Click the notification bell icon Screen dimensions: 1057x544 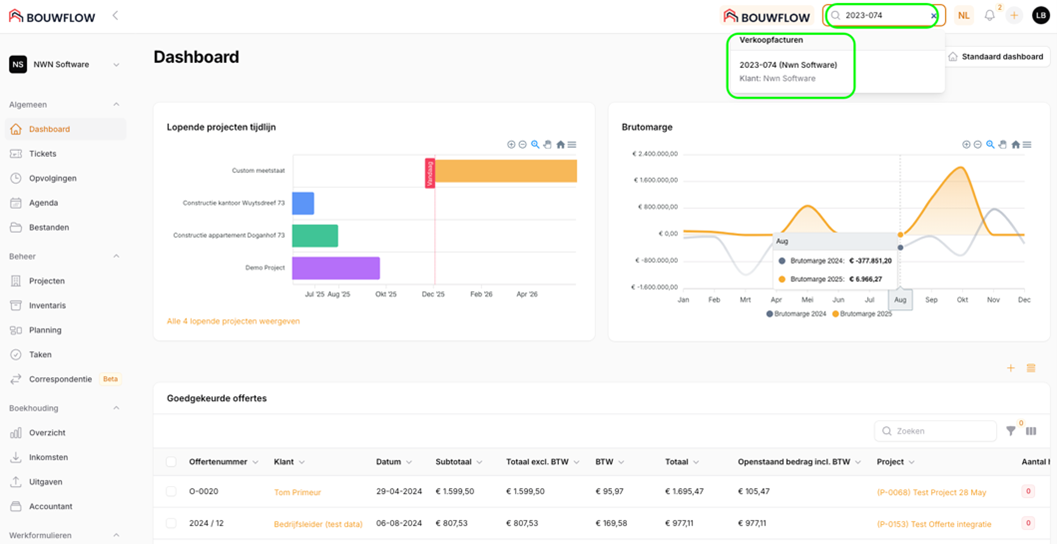(x=990, y=15)
